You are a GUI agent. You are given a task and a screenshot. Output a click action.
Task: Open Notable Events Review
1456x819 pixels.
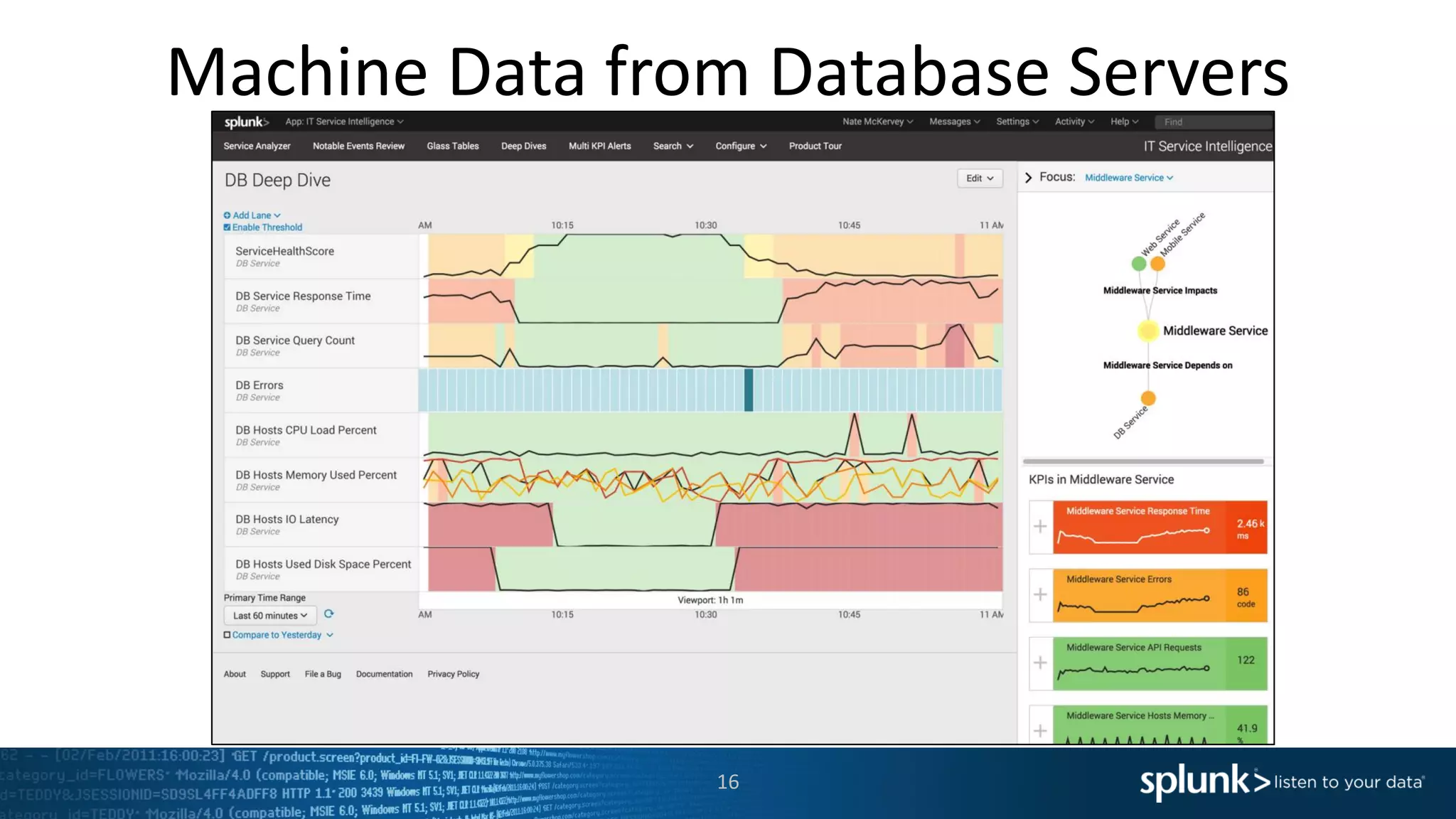click(358, 146)
